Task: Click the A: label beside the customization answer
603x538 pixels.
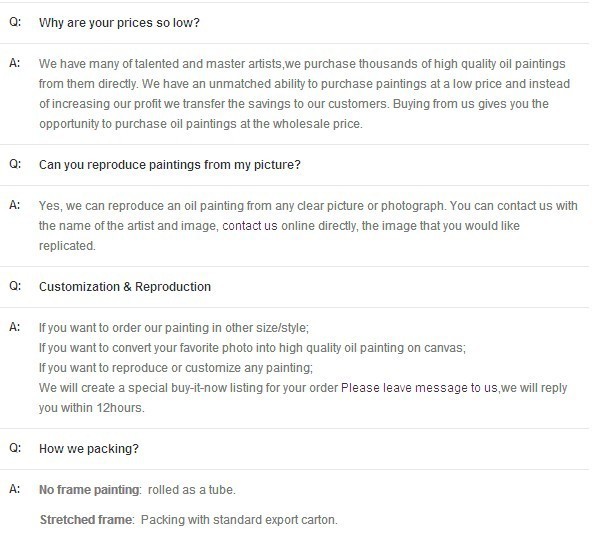Action: (x=15, y=327)
